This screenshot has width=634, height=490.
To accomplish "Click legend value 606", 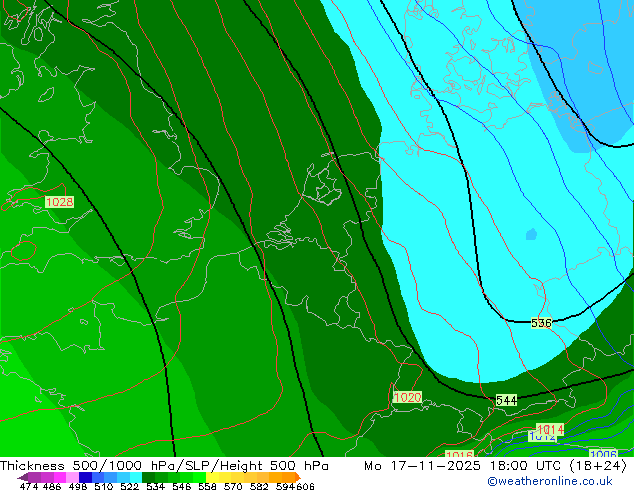I will (305, 486).
